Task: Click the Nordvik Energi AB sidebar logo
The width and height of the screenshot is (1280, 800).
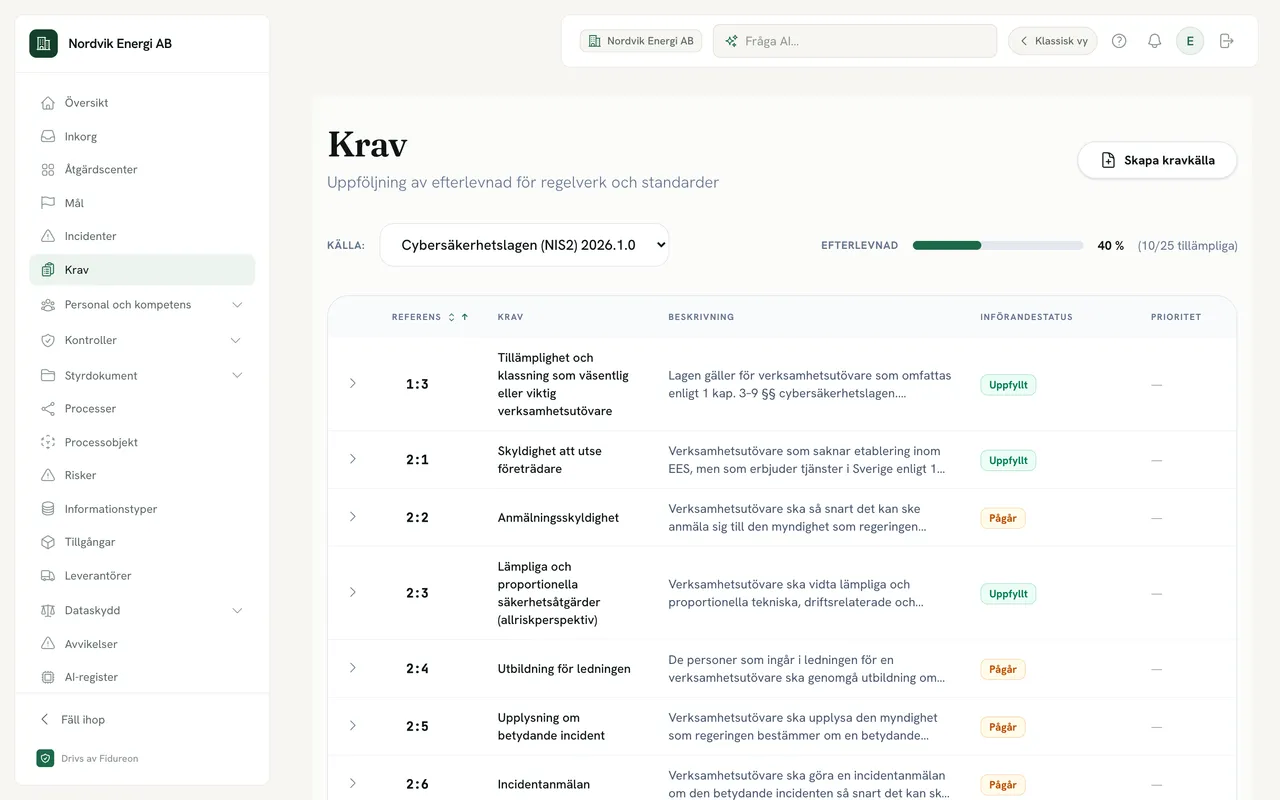Action: click(43, 43)
